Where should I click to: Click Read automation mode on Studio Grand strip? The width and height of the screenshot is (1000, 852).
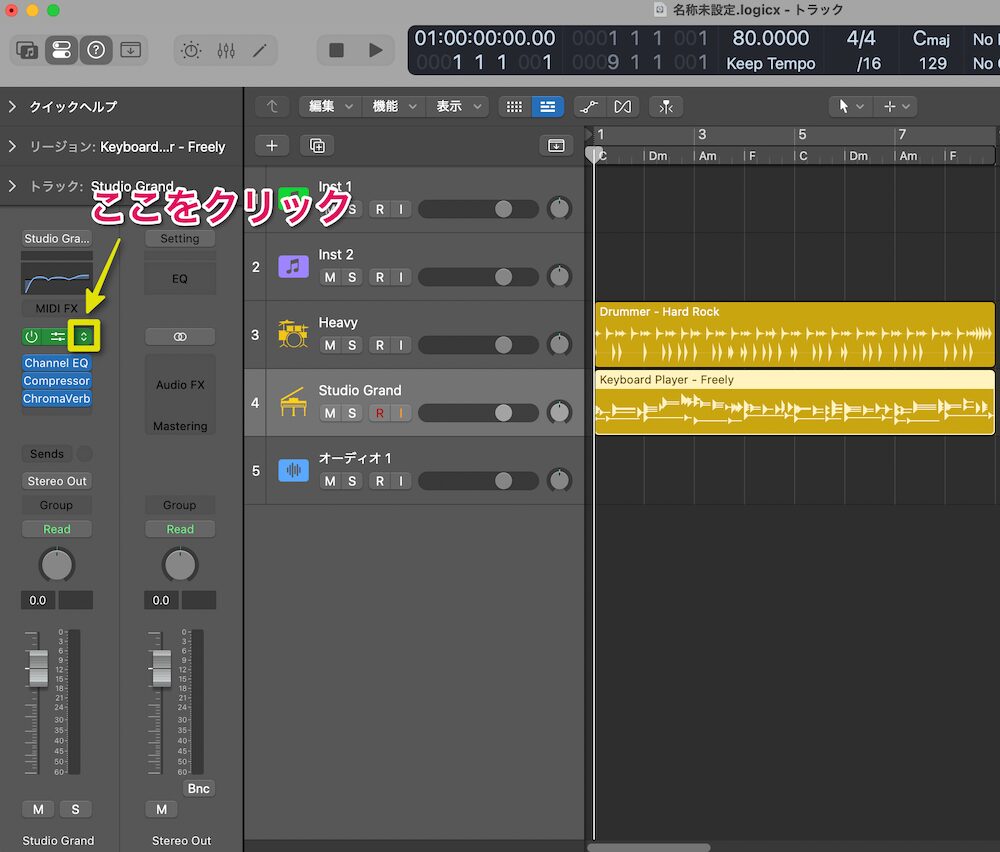pos(57,529)
